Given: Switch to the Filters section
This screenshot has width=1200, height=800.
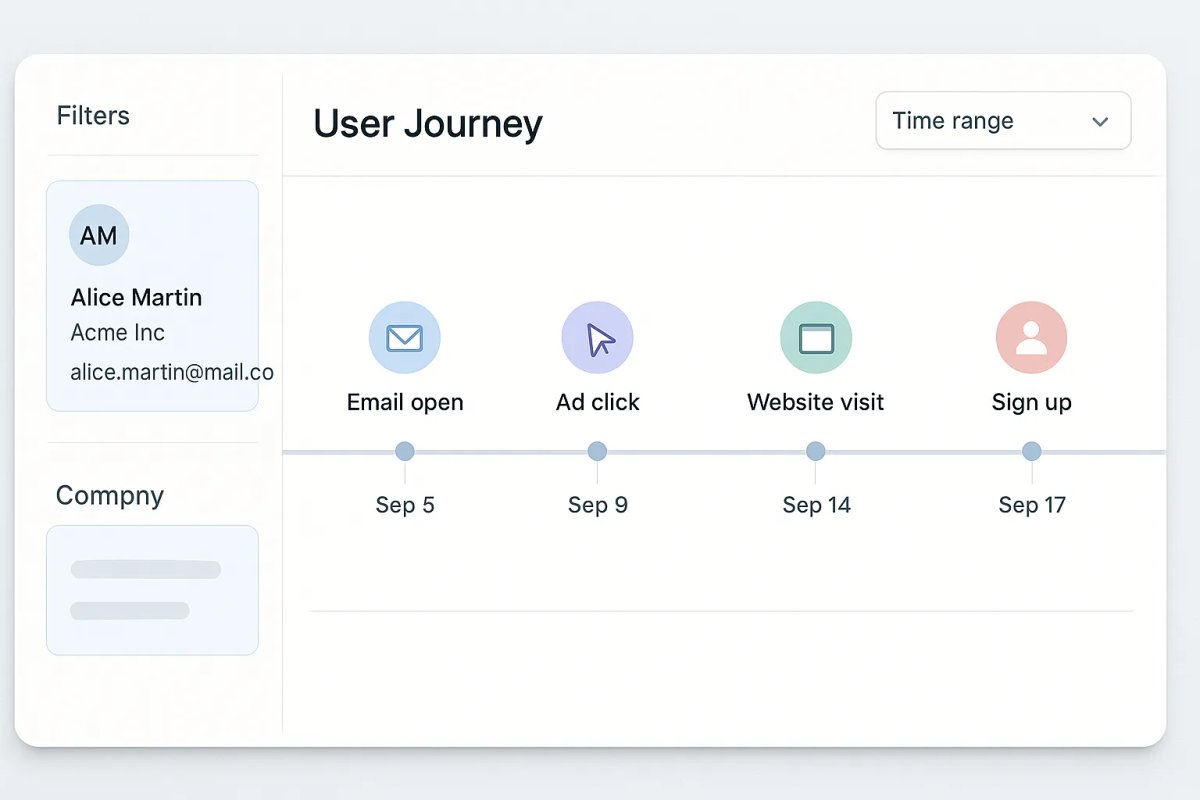Looking at the screenshot, I should 93,115.
